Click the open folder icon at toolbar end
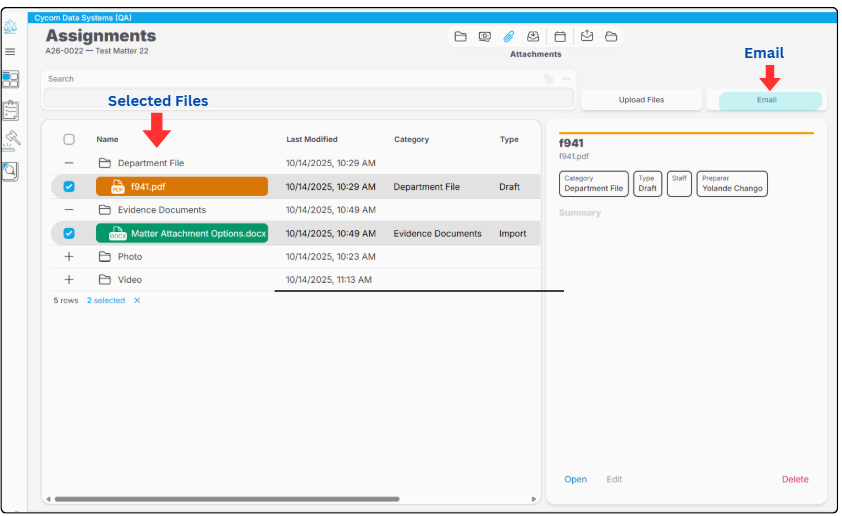The width and height of the screenshot is (842, 516). [611, 37]
